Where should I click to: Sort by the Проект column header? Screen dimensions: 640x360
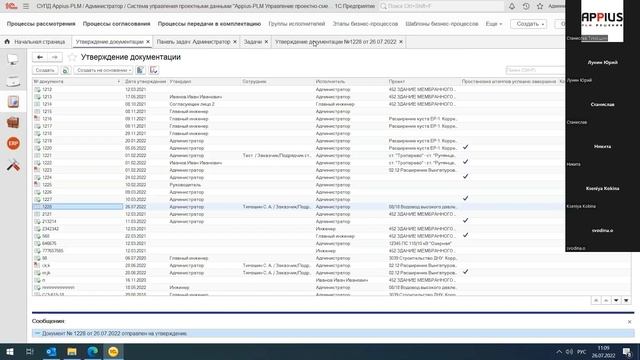[424, 82]
